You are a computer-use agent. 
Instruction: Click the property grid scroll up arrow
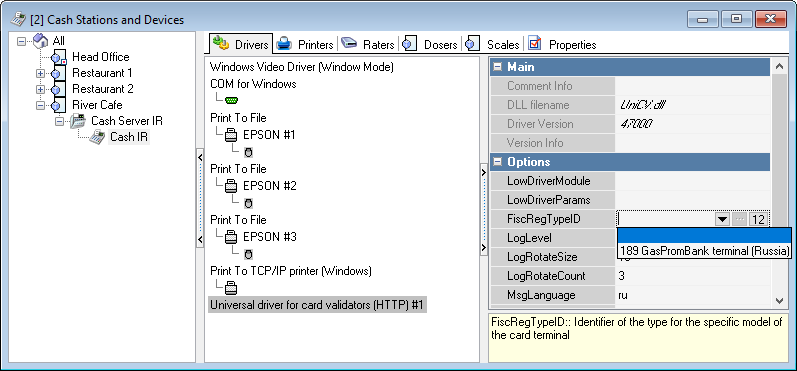tap(779, 66)
